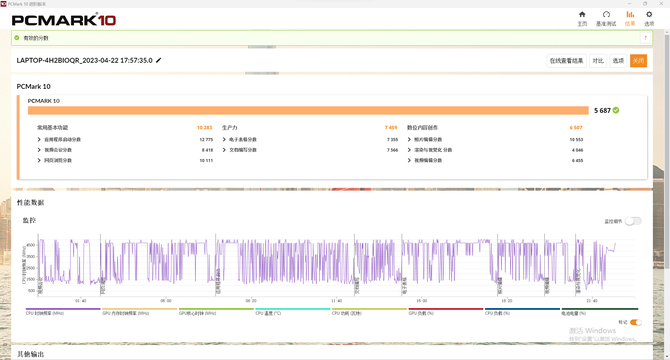Click the 7 355 spreadsheet score

point(392,140)
